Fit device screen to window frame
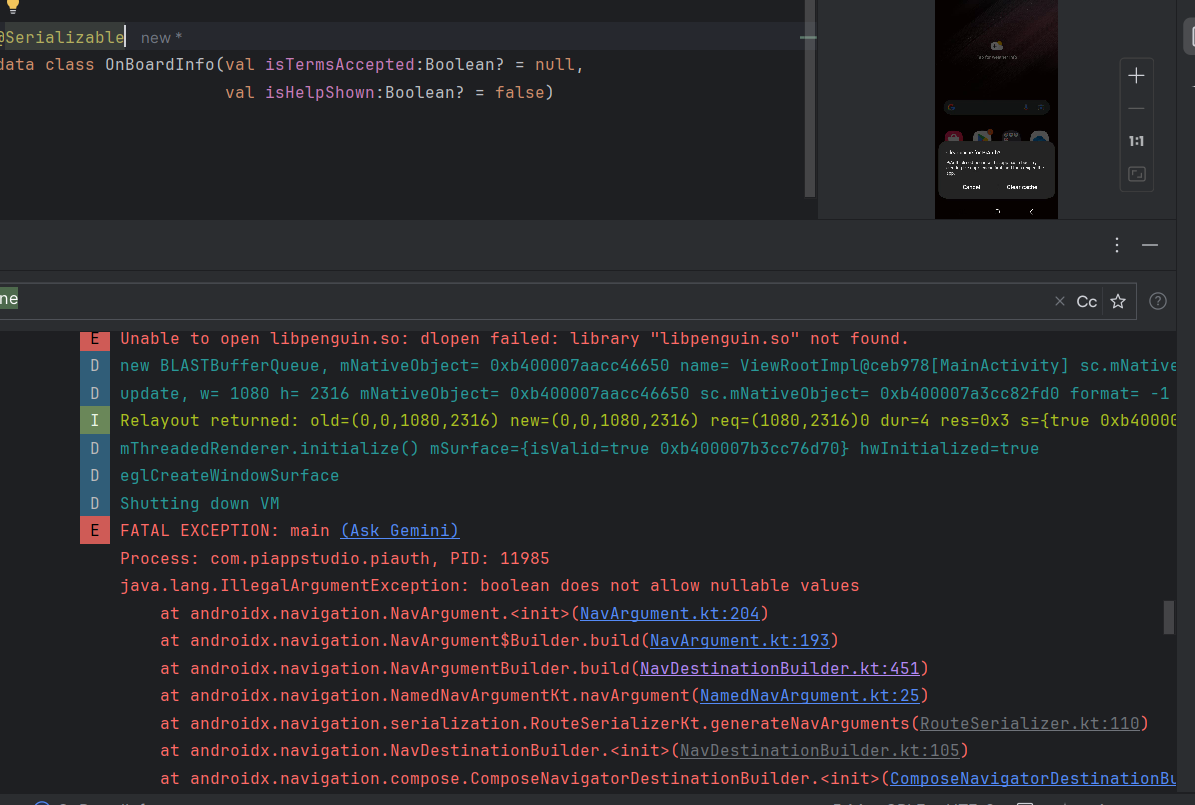This screenshot has width=1195, height=805. pyautogui.click(x=1136, y=173)
